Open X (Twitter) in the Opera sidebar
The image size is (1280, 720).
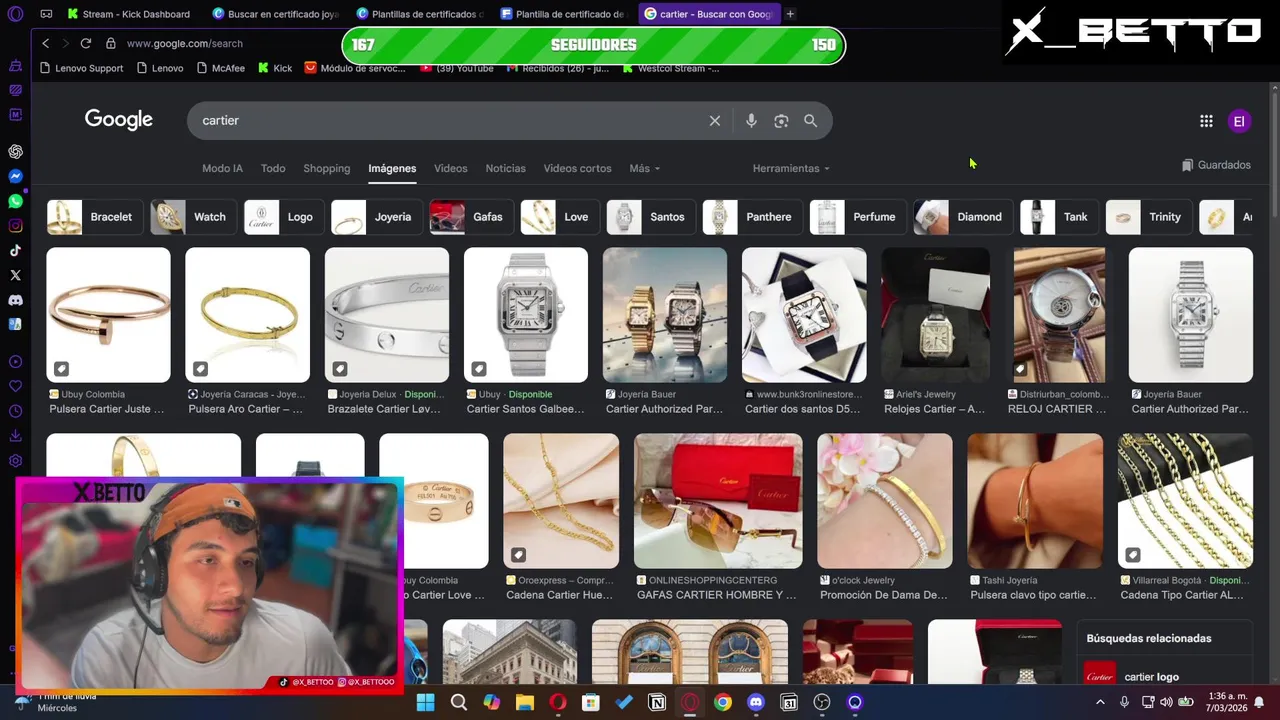pos(15,275)
